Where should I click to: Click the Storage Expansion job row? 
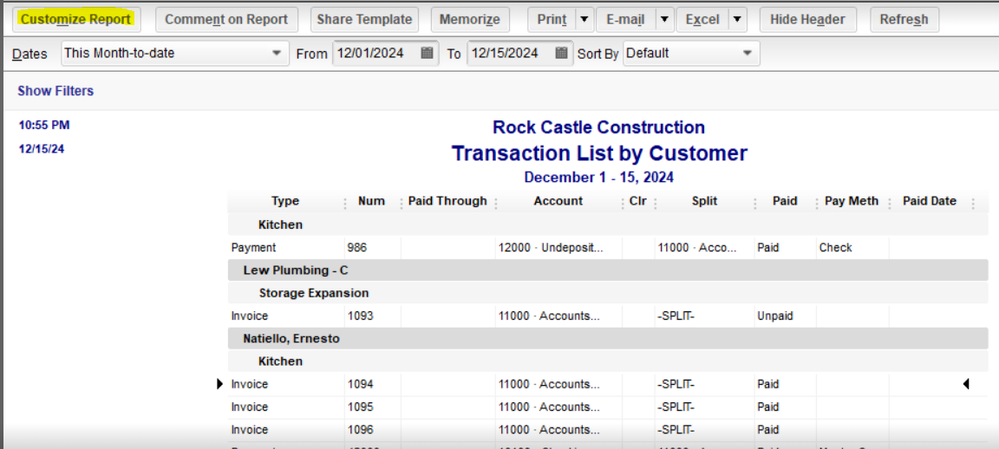[x=608, y=293]
